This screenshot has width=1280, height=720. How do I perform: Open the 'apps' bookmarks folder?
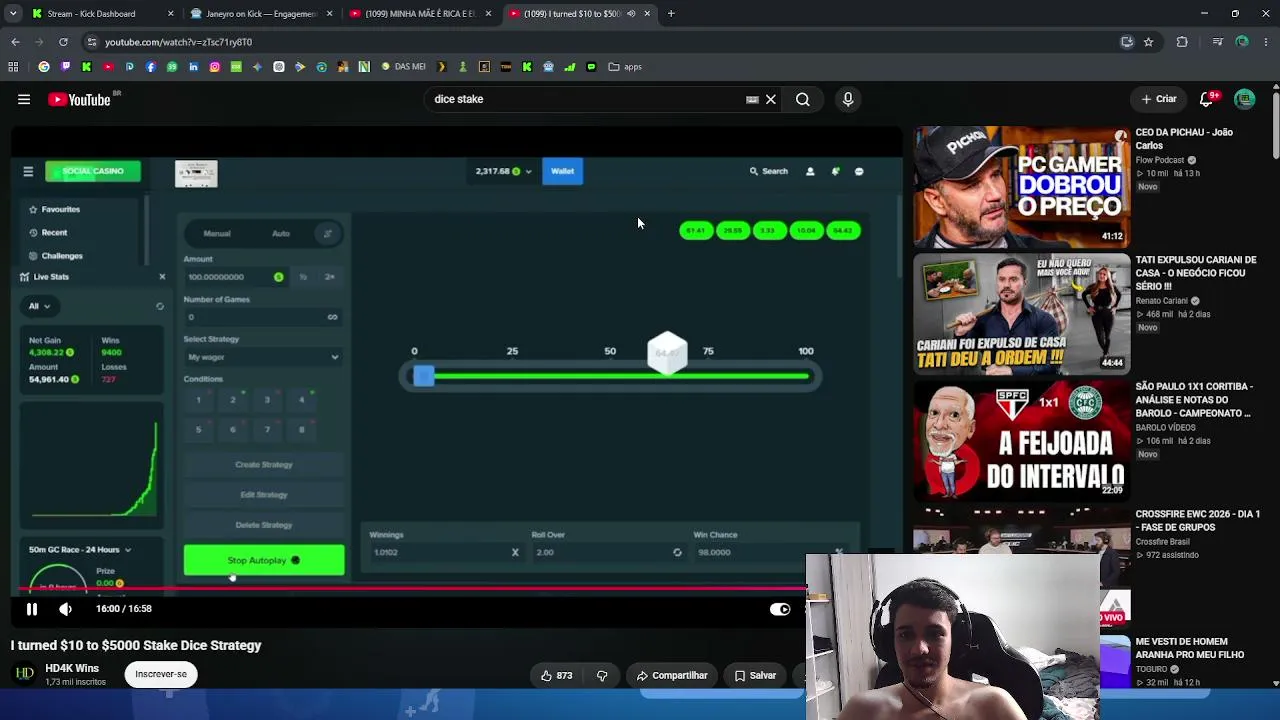(x=625, y=67)
